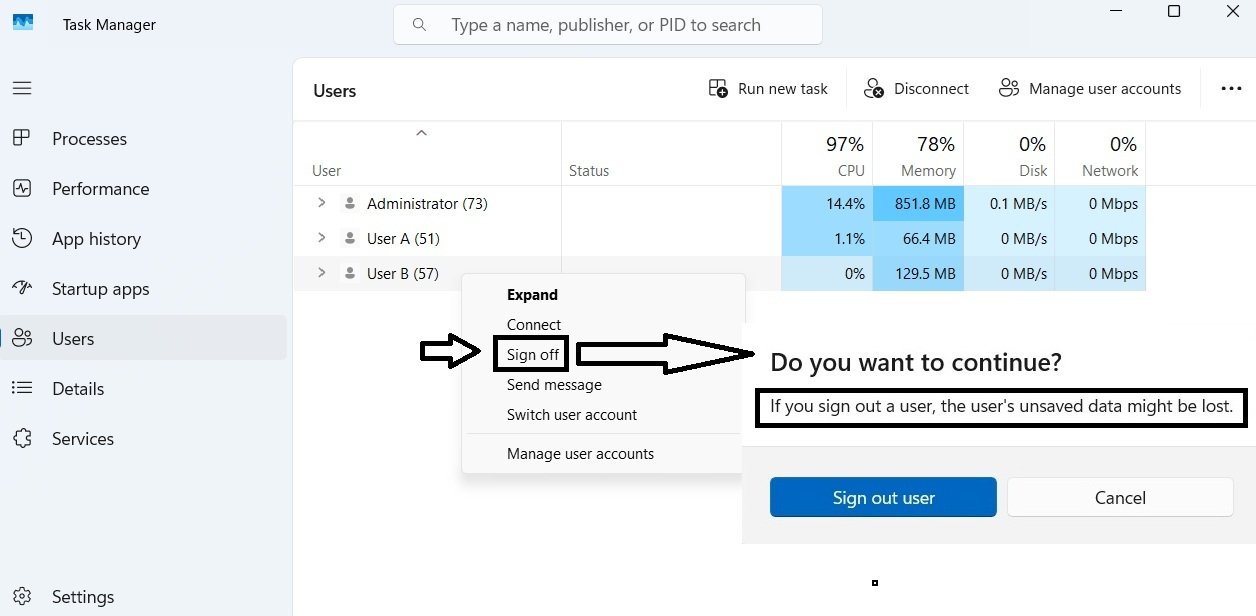Image resolution: width=1256 pixels, height=616 pixels.
Task: Click the Services puzzle icon
Action: click(x=22, y=438)
